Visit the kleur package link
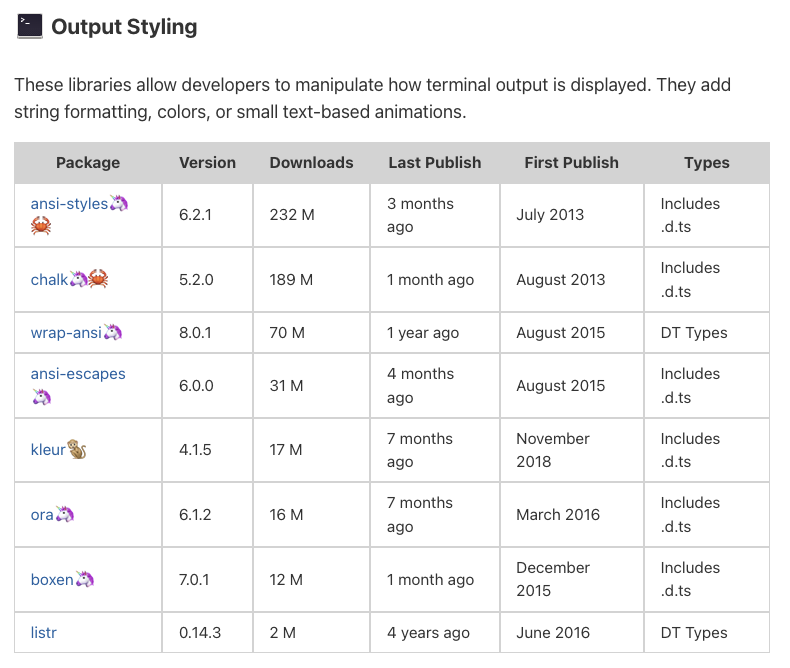 [48, 449]
